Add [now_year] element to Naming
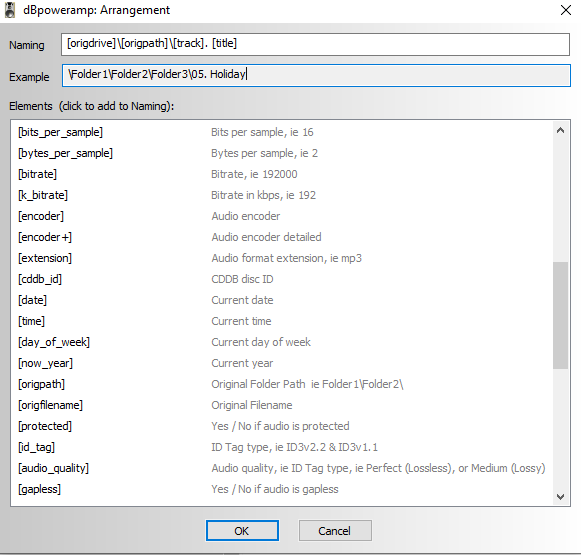 [45, 363]
